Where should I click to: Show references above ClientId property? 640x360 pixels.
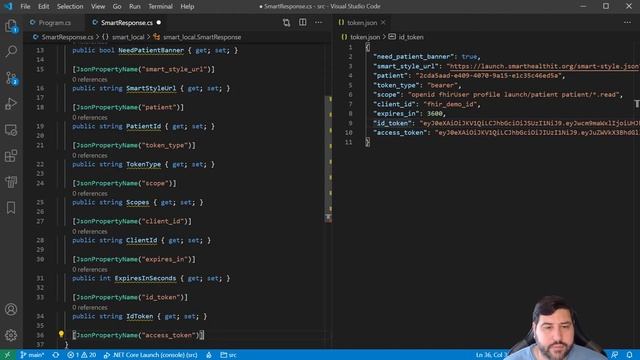[90, 231]
